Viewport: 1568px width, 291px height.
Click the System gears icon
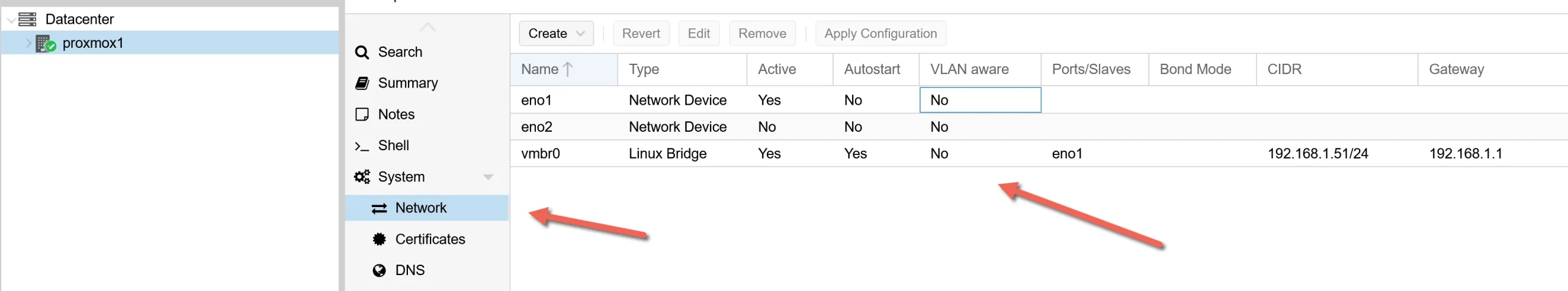pos(362,177)
